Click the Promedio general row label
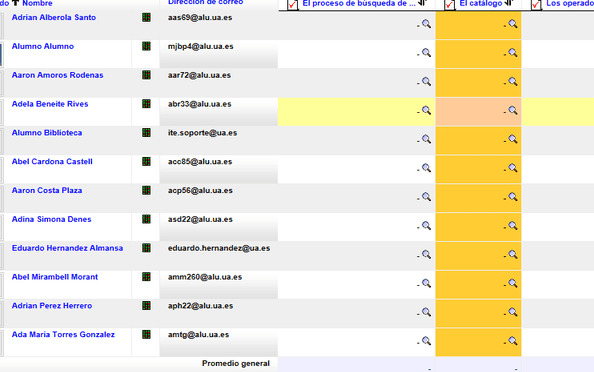The width and height of the screenshot is (594, 372). 236,363
